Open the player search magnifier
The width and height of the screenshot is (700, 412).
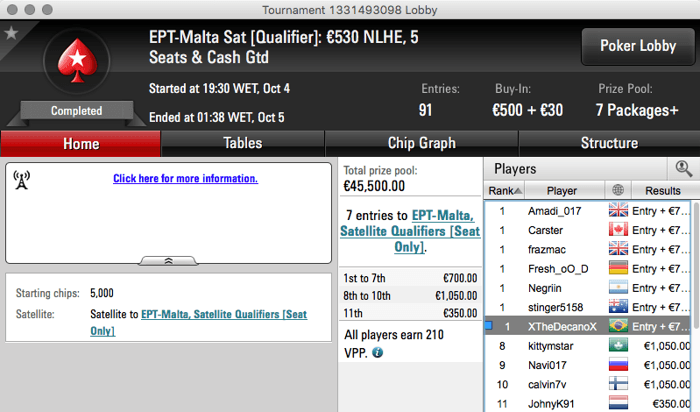click(683, 169)
